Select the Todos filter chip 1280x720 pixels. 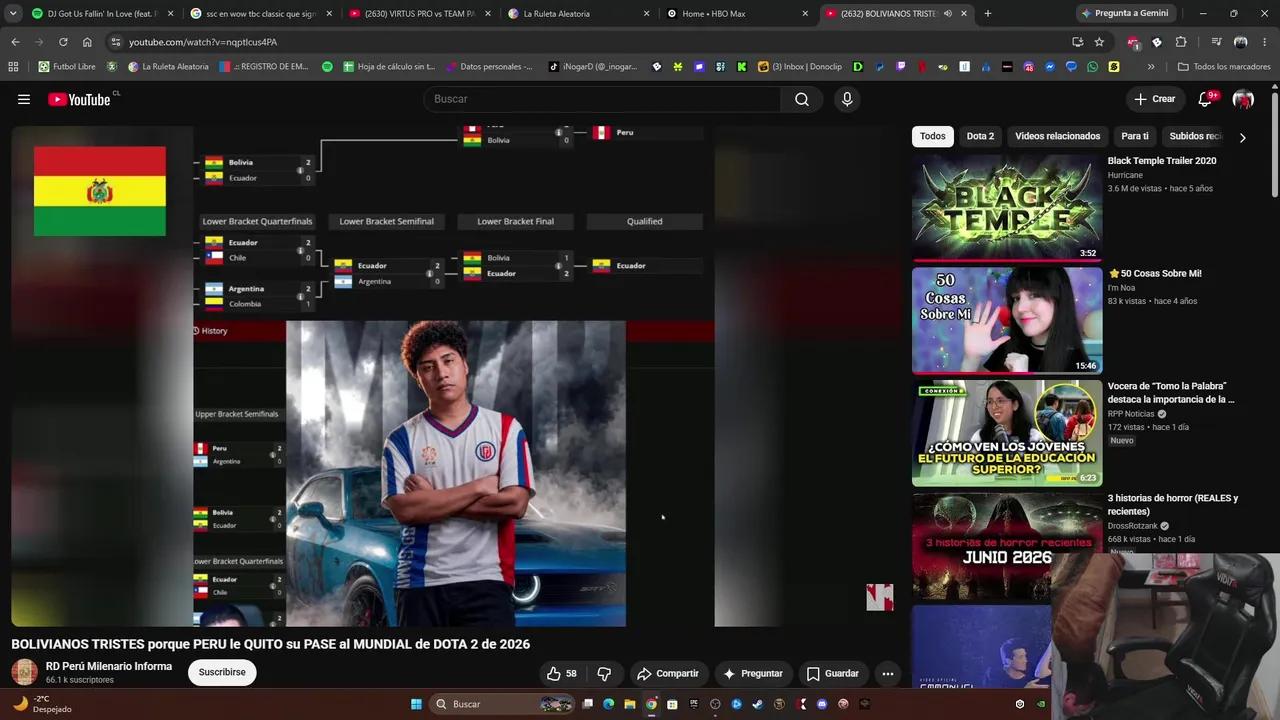(932, 136)
